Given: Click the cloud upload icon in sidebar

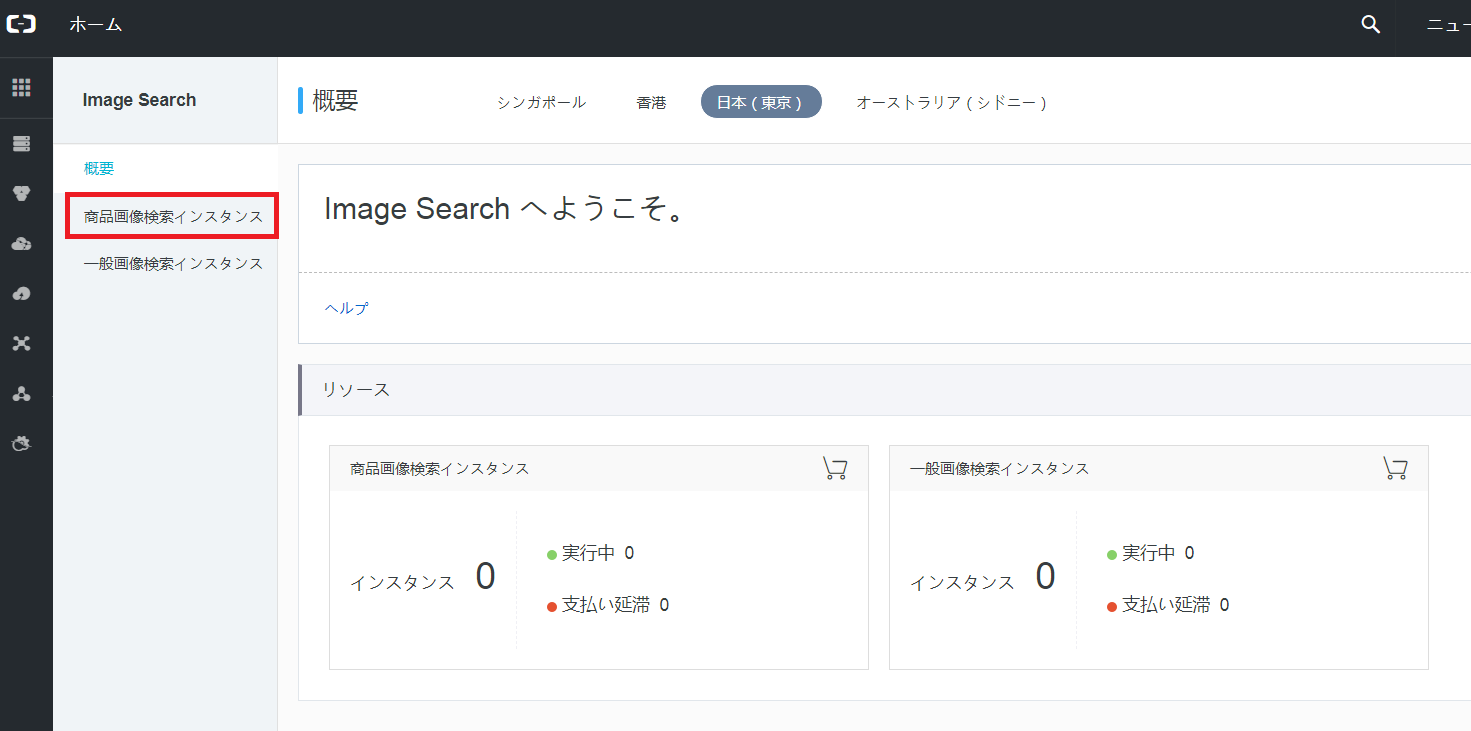Looking at the screenshot, I should [x=21, y=244].
